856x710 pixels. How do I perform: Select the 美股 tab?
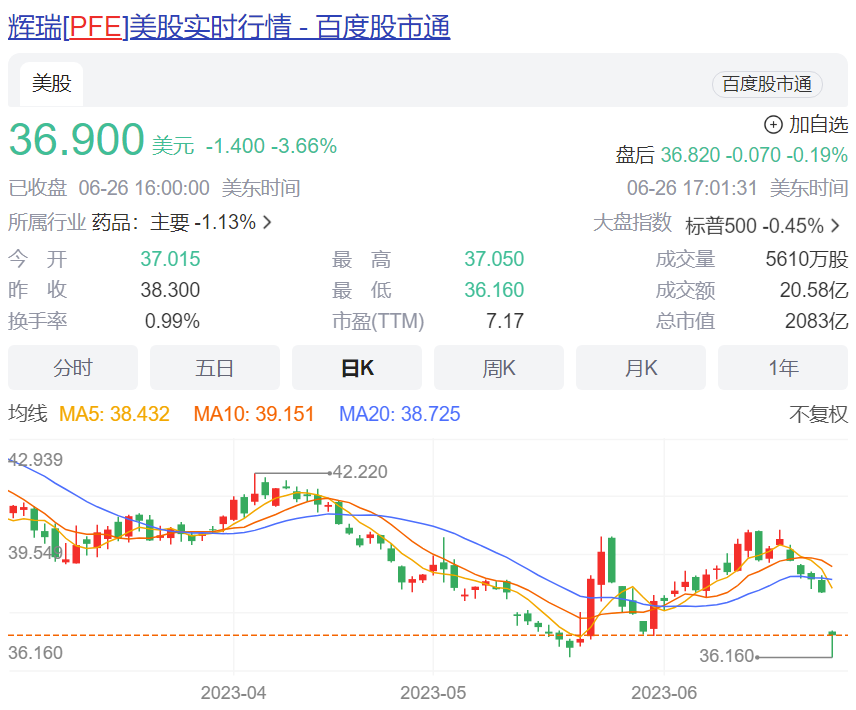click(51, 84)
